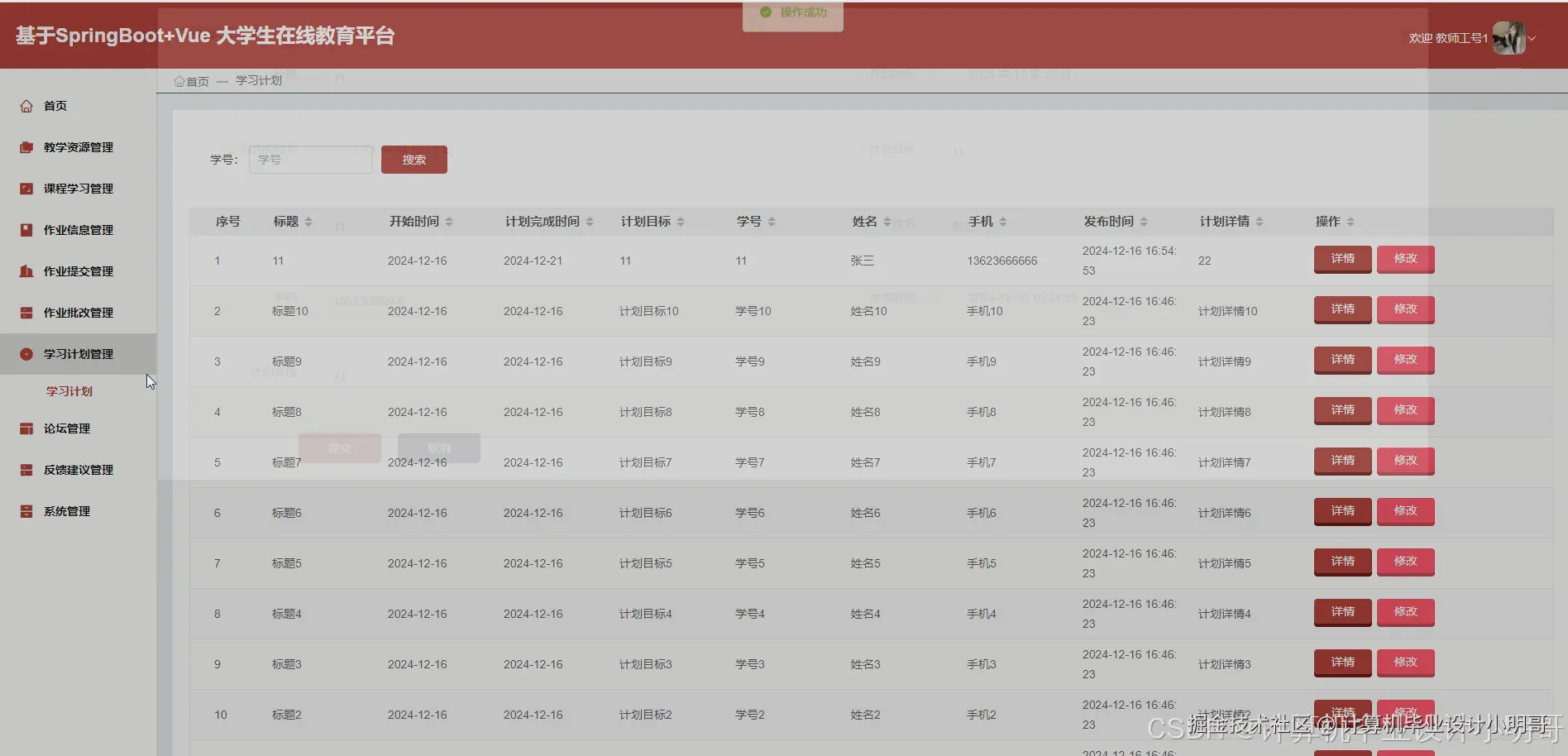Screen dimensions: 1568x756
Task: Click the 作业提交管理 sidebar icon
Action: coord(26,271)
